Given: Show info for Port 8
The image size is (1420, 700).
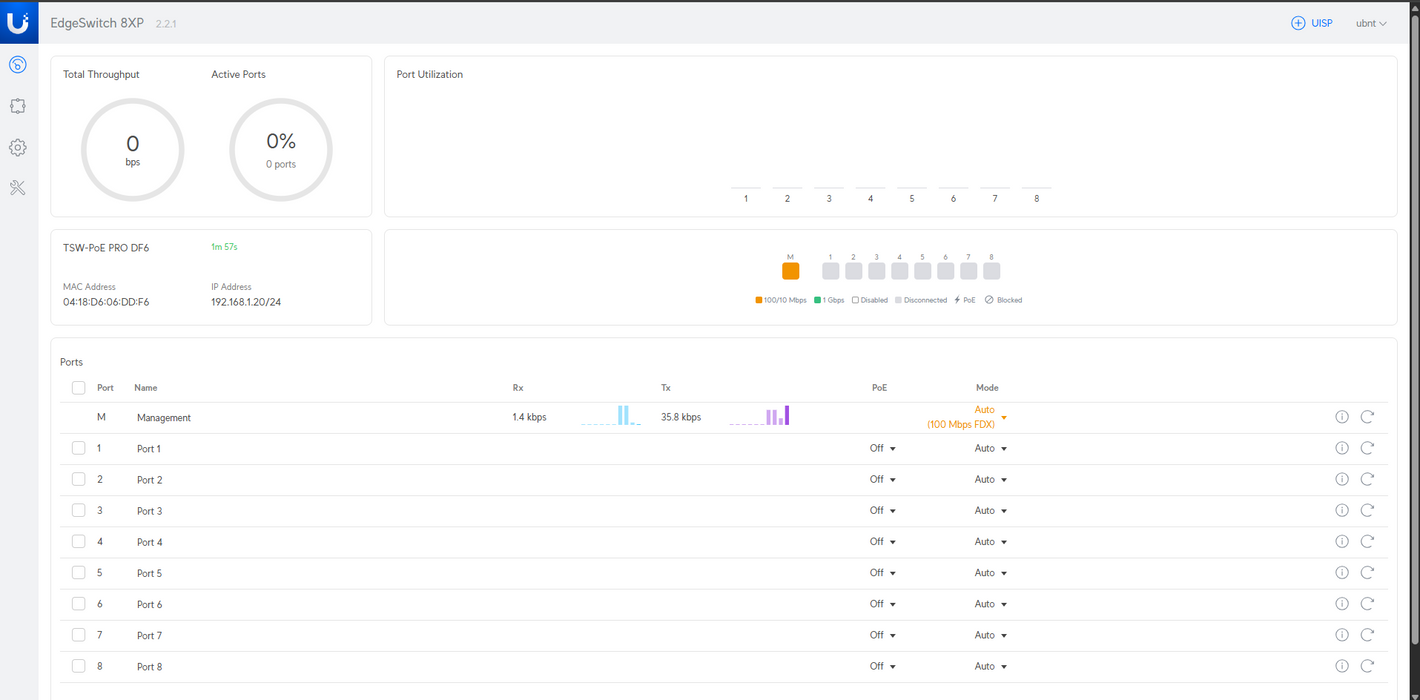Looking at the screenshot, I should click(1342, 666).
